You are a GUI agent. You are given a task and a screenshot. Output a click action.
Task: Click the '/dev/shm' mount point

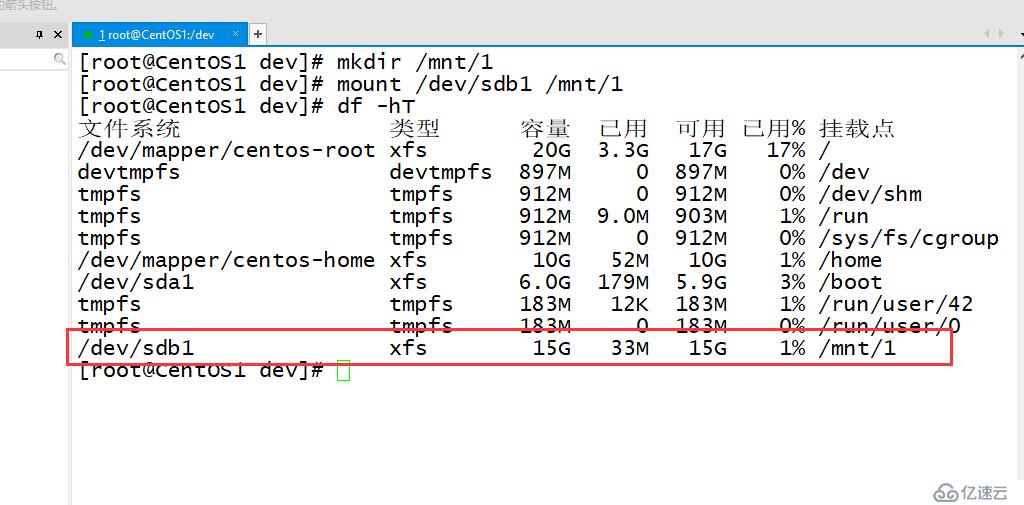[x=871, y=194]
